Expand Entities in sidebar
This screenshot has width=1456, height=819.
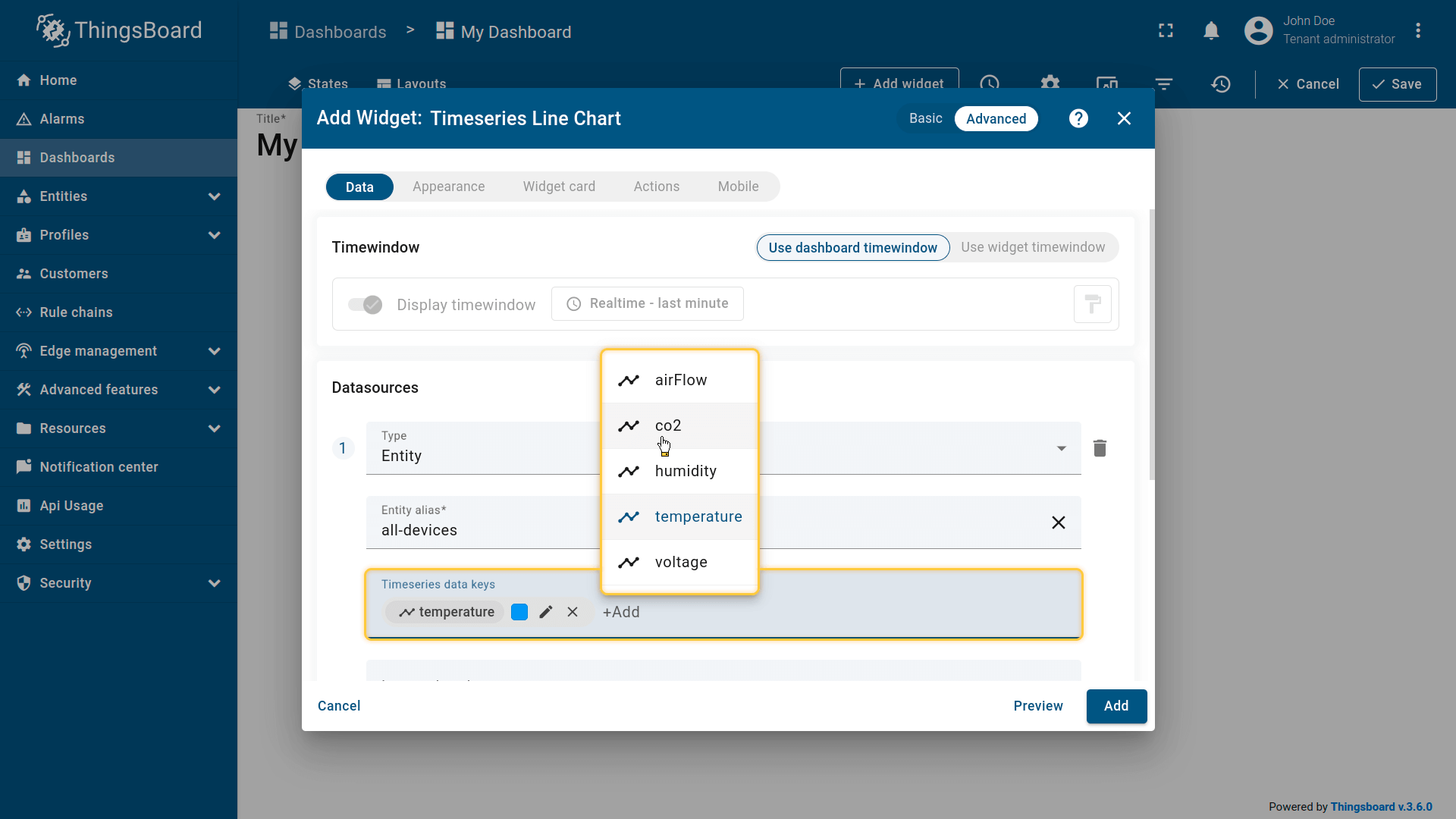(215, 196)
